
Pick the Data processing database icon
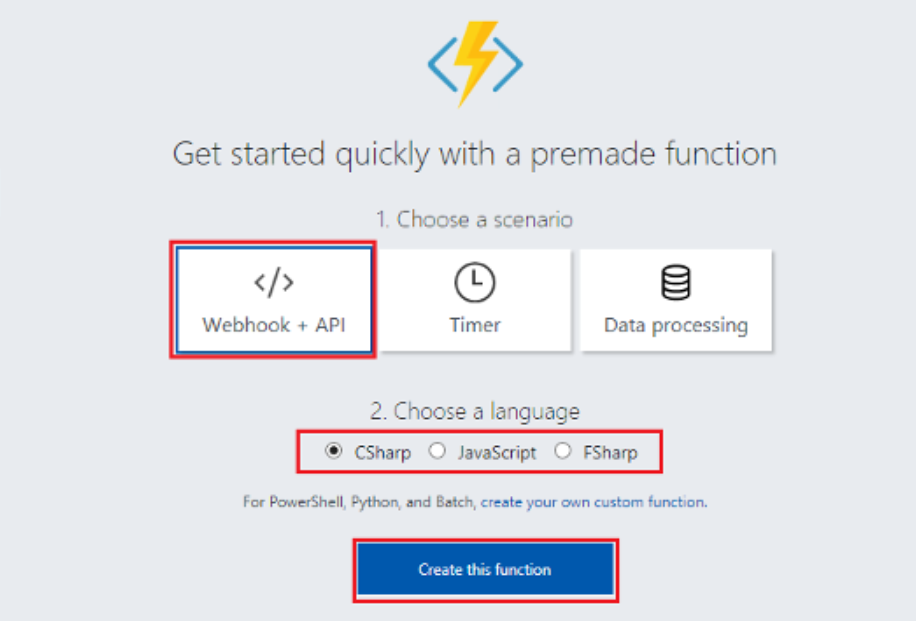point(676,283)
